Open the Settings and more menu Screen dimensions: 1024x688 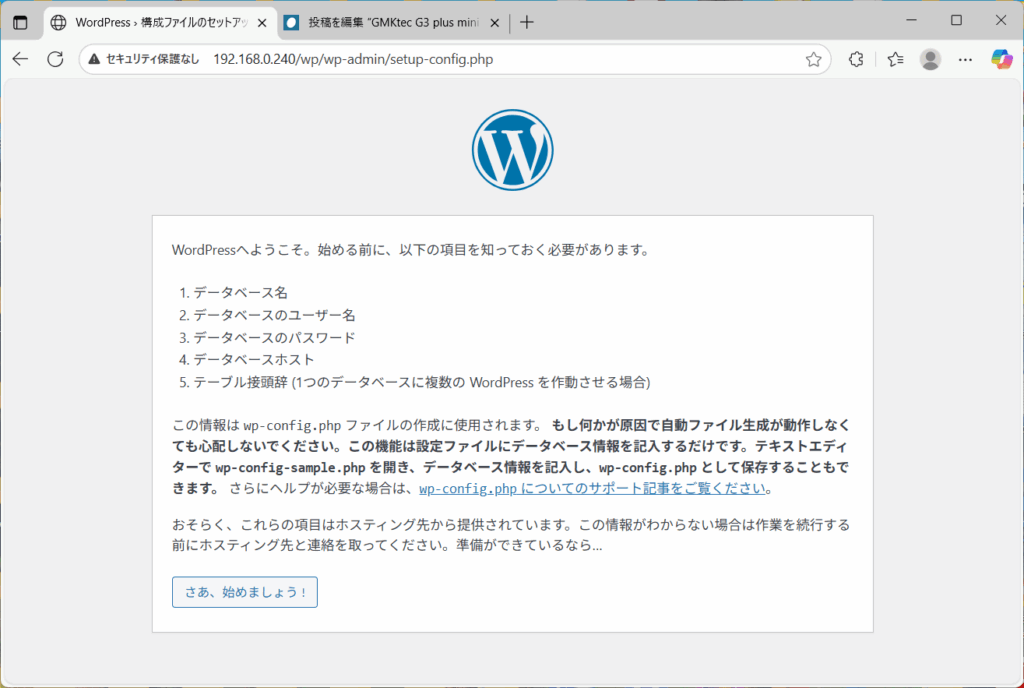[965, 59]
